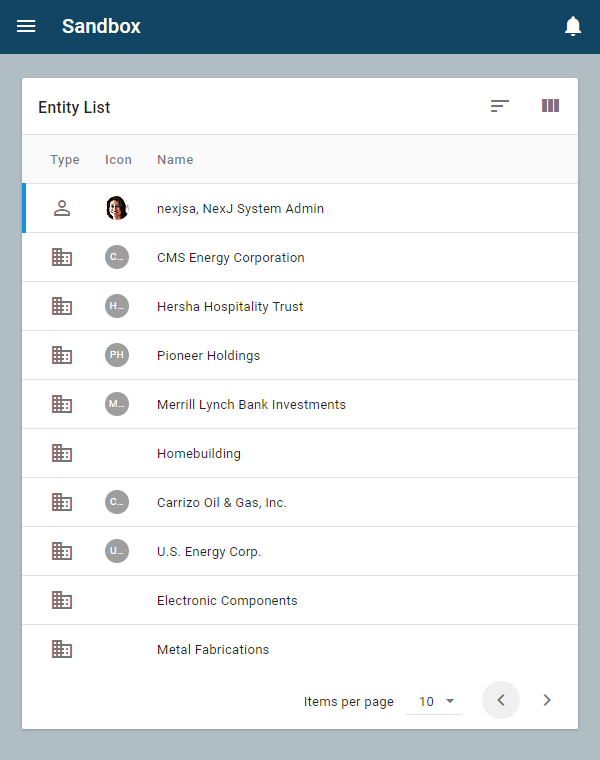
Task: Open the notifications bell
Action: click(573, 26)
